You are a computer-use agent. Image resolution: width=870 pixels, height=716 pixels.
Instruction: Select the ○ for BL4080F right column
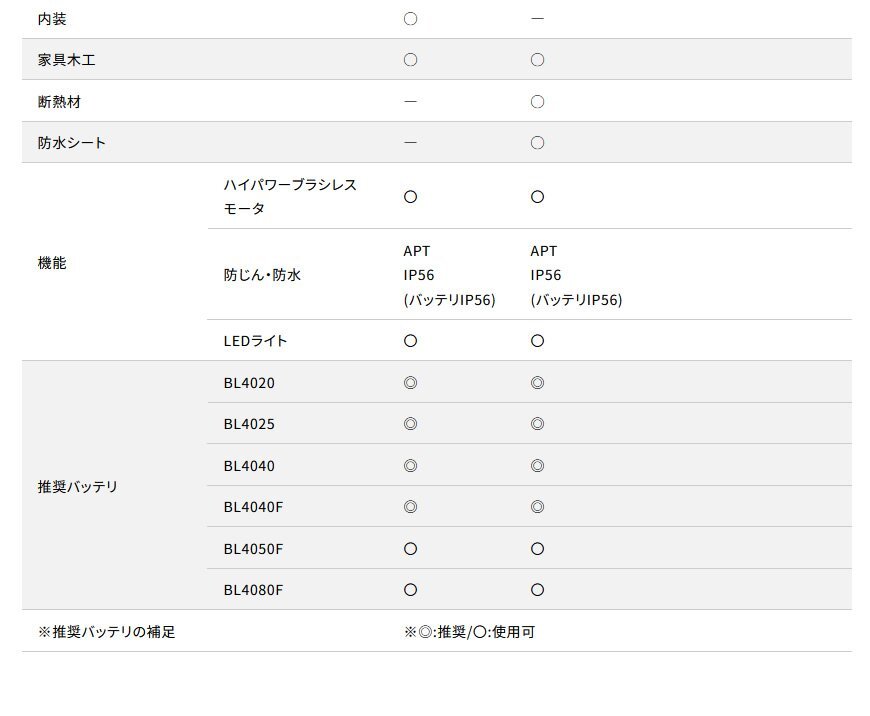[537, 590]
